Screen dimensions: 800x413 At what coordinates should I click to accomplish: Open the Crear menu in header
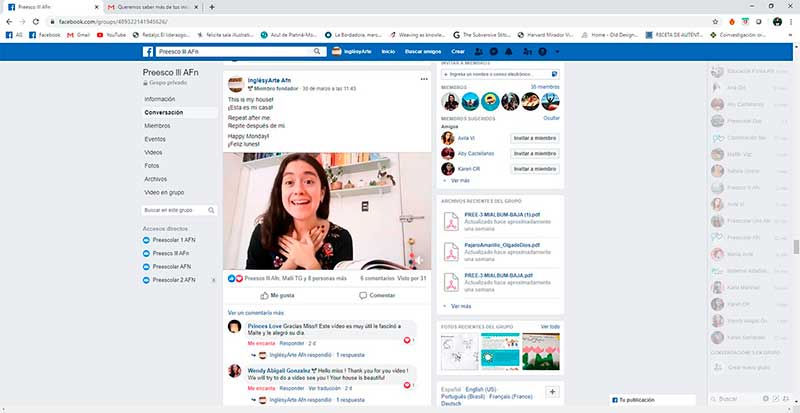(x=458, y=52)
